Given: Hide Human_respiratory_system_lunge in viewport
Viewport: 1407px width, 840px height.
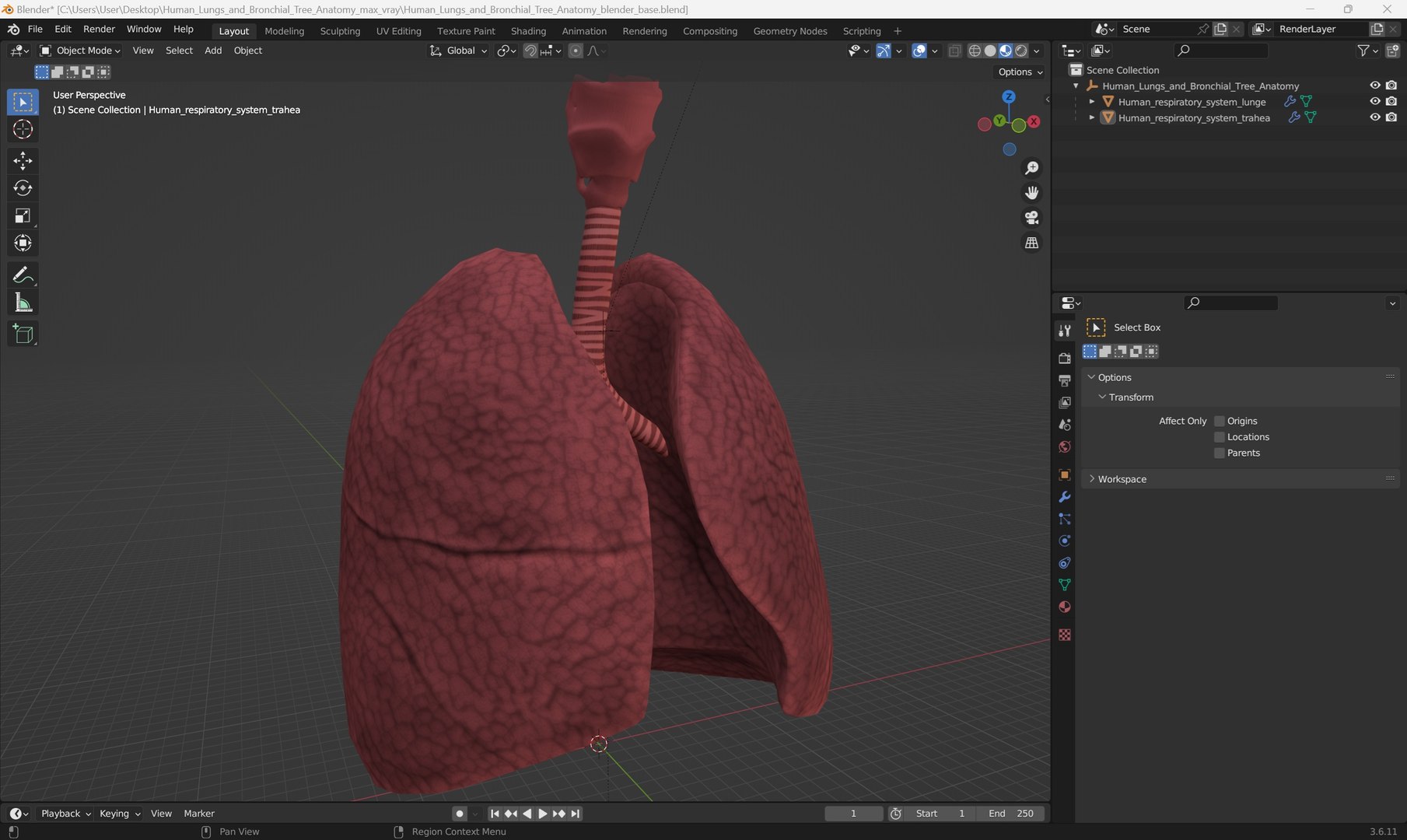Looking at the screenshot, I should (x=1374, y=101).
